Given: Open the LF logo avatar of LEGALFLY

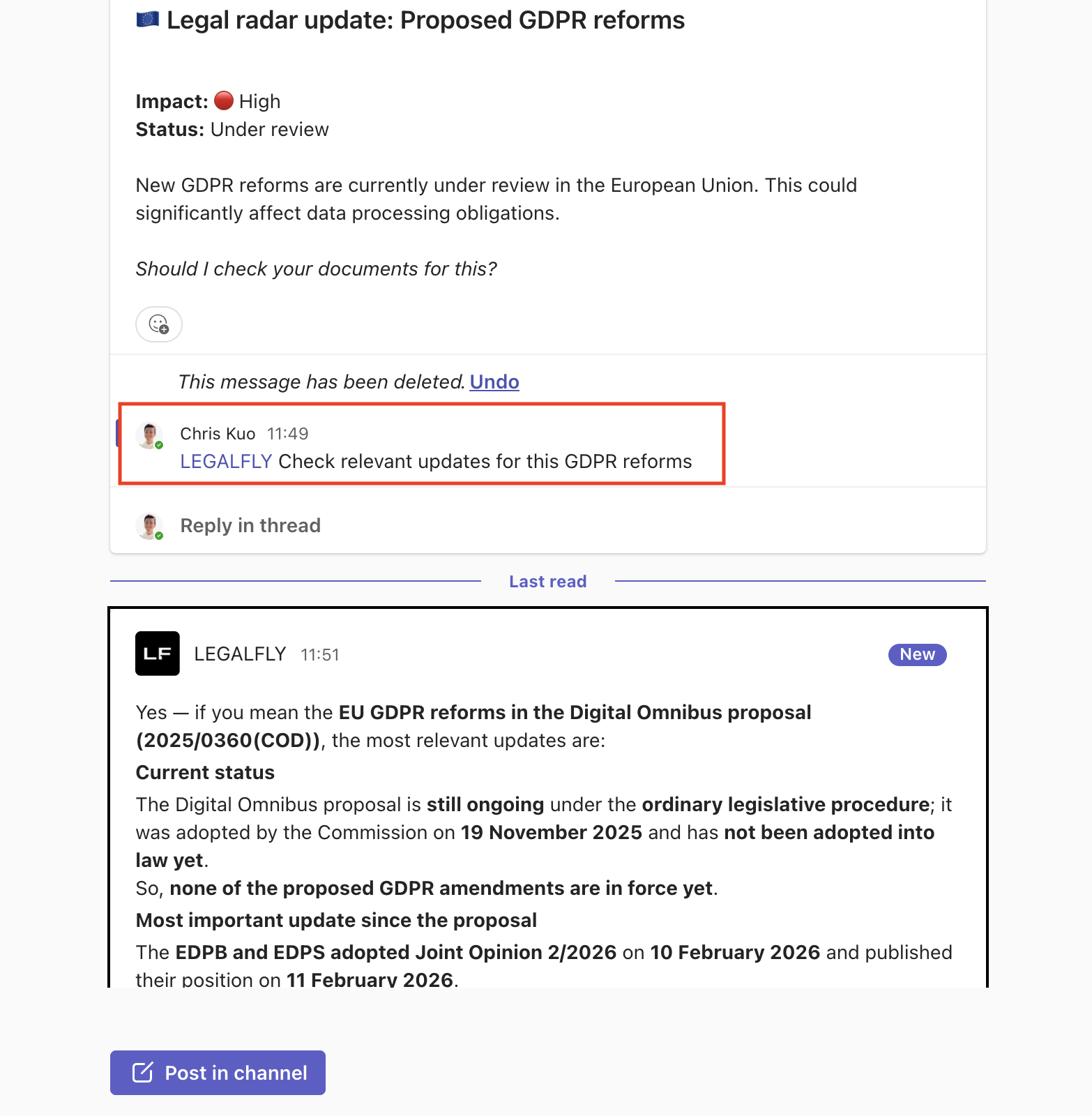Looking at the screenshot, I should (158, 654).
